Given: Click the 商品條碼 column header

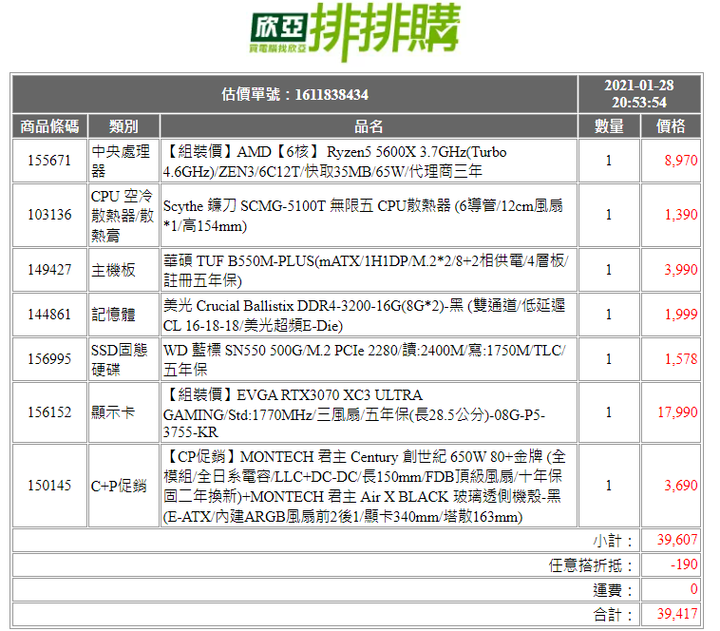Looking at the screenshot, I should (x=50, y=126).
